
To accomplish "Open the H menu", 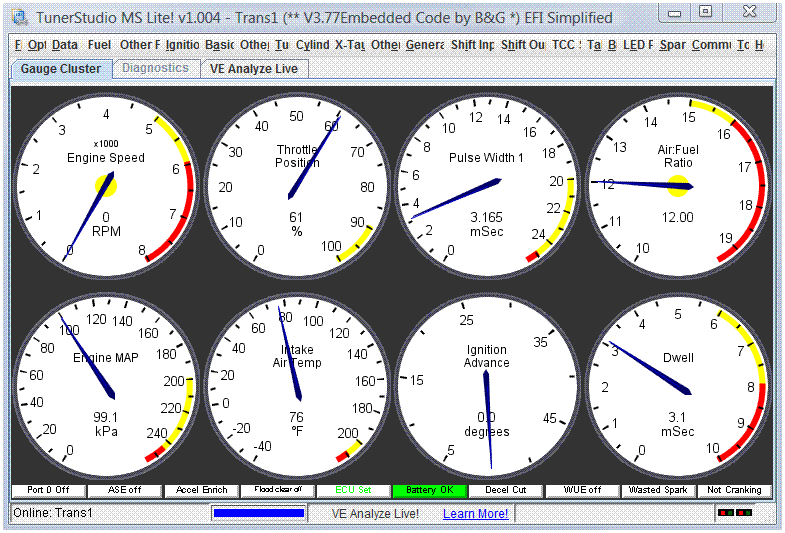I will coord(759,45).
